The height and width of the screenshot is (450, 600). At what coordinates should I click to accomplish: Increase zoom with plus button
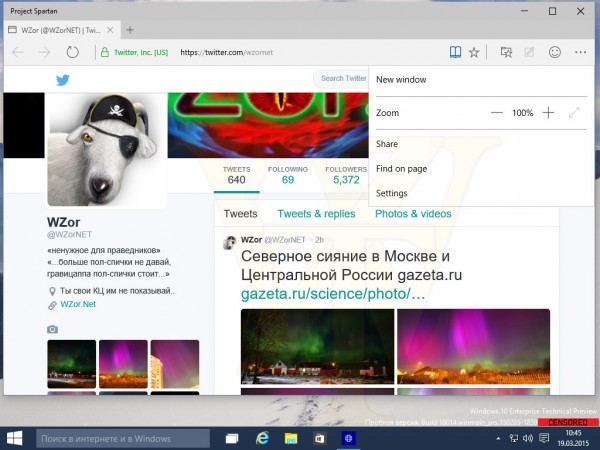tap(548, 113)
